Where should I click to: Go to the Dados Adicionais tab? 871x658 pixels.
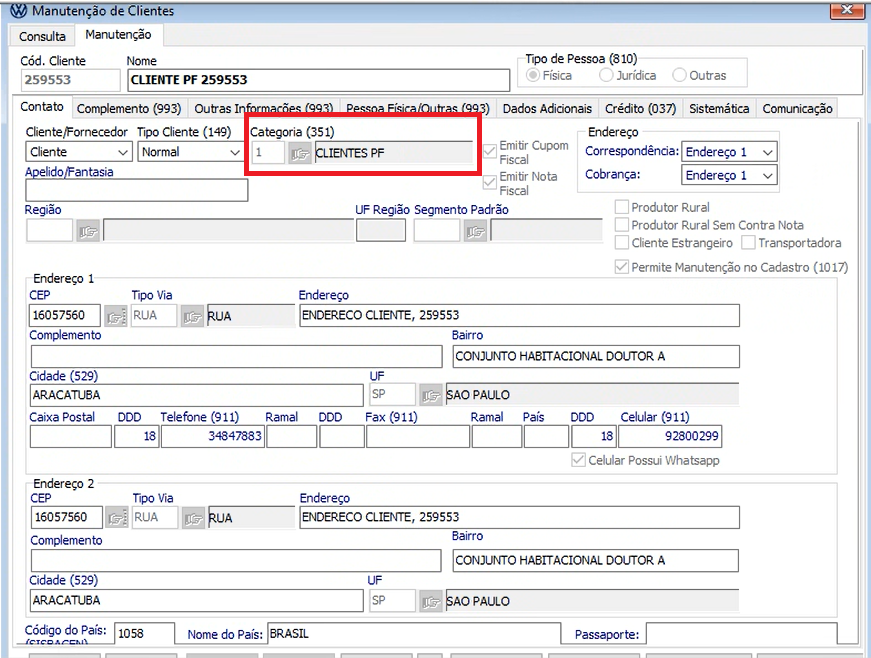547,109
